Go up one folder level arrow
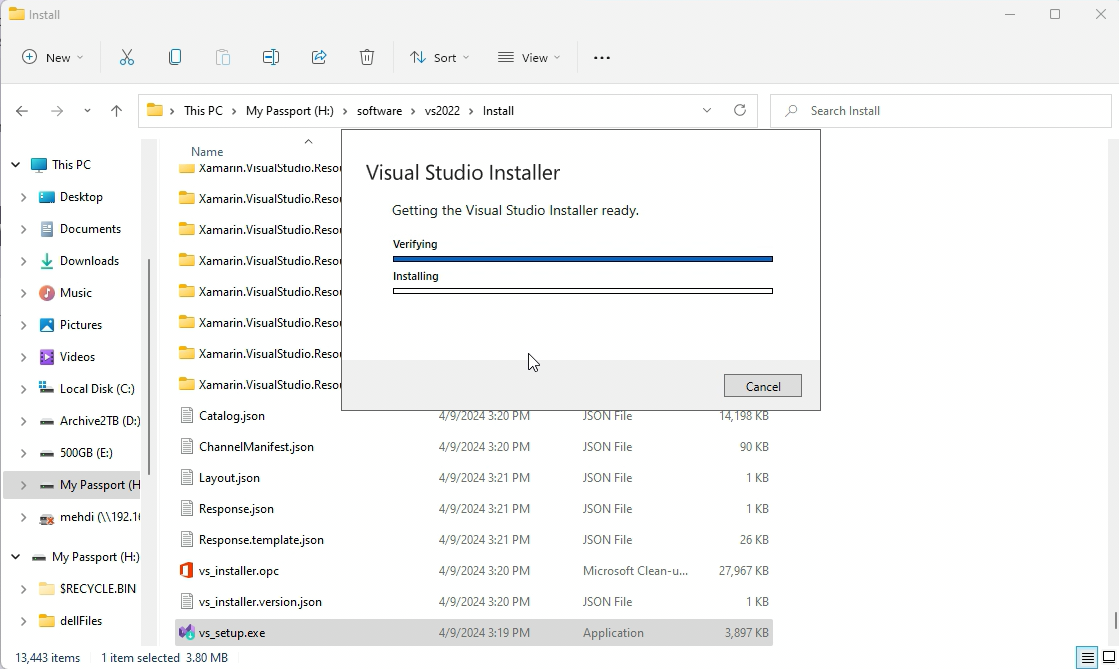Screen dimensions: 1119x669 pos(116,111)
